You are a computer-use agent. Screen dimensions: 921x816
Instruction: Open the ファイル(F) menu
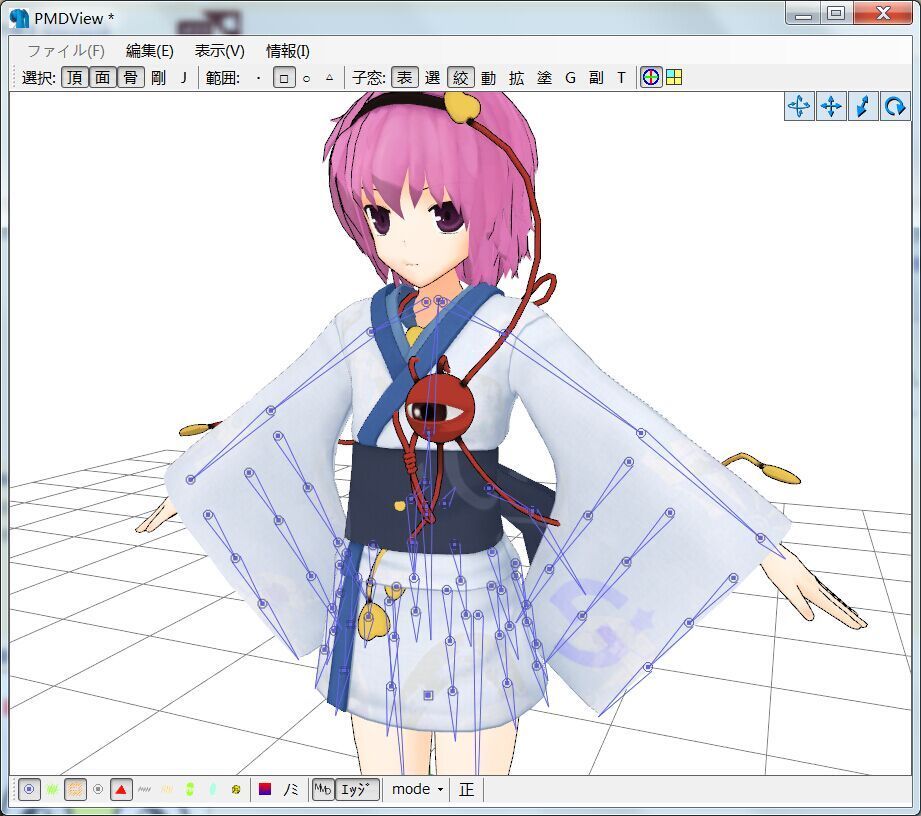[x=65, y=51]
